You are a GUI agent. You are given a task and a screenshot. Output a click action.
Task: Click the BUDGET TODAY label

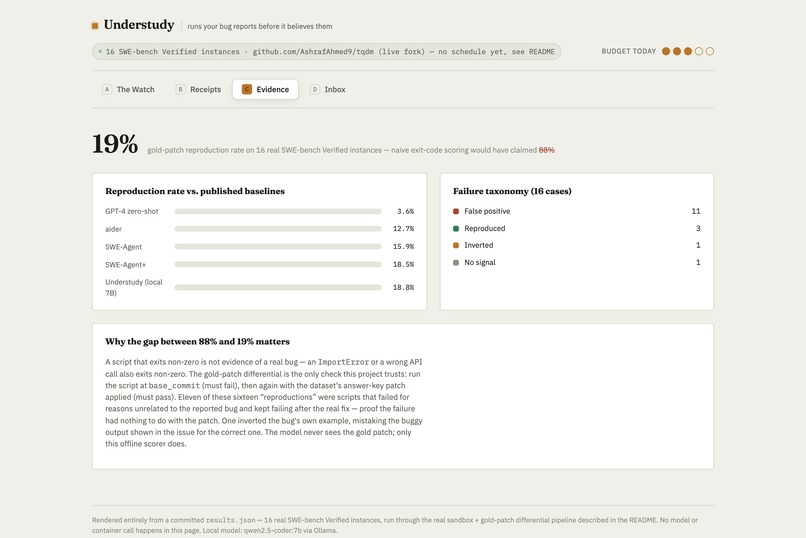[x=629, y=51]
